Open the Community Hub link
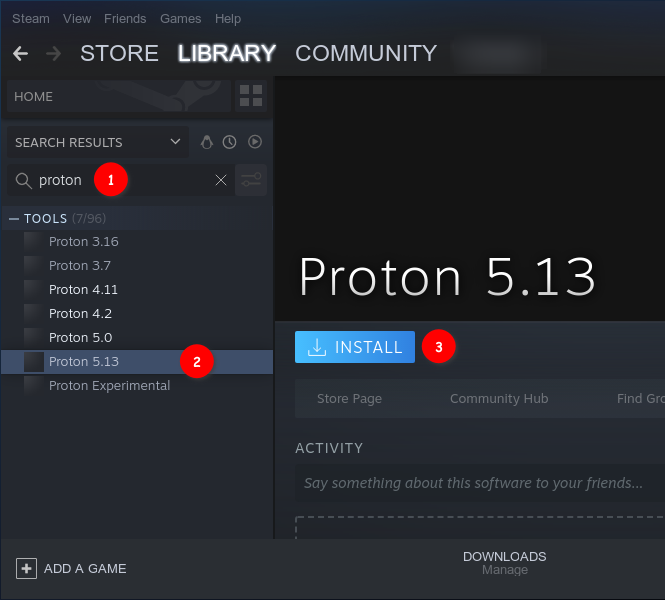Image resolution: width=665 pixels, height=600 pixels. point(499,399)
